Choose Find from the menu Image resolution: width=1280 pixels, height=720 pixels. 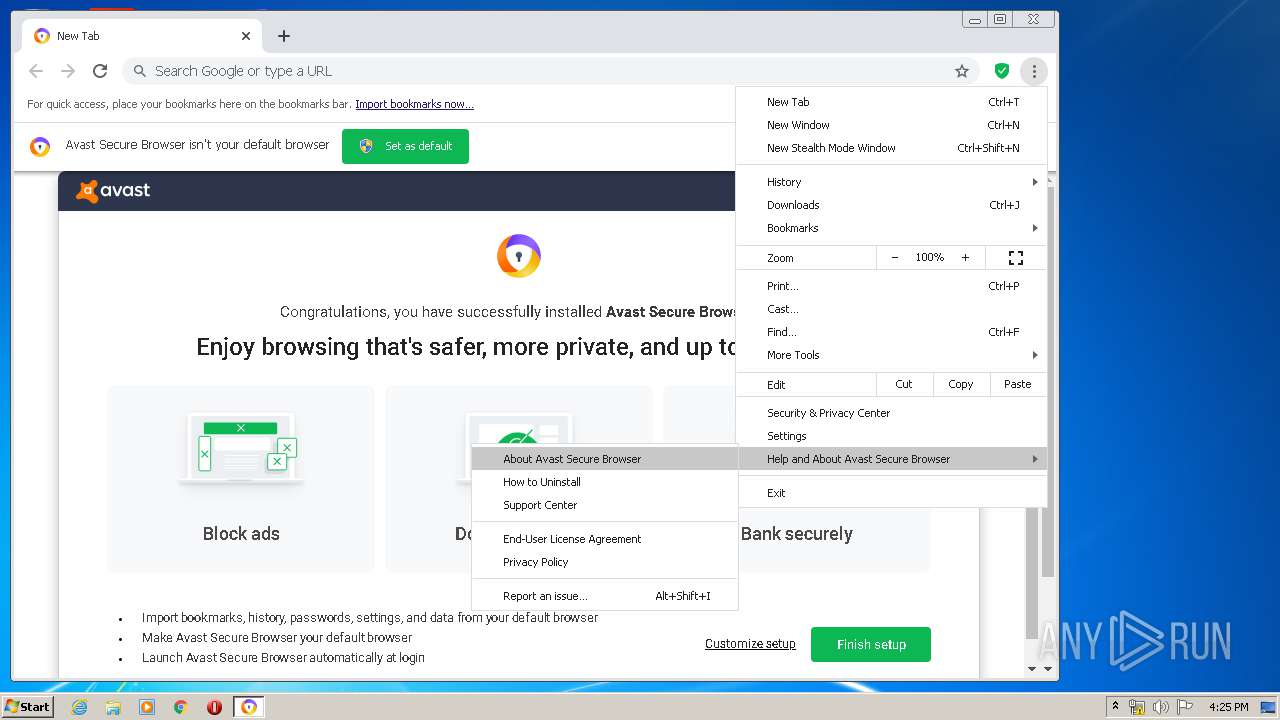coord(891,332)
